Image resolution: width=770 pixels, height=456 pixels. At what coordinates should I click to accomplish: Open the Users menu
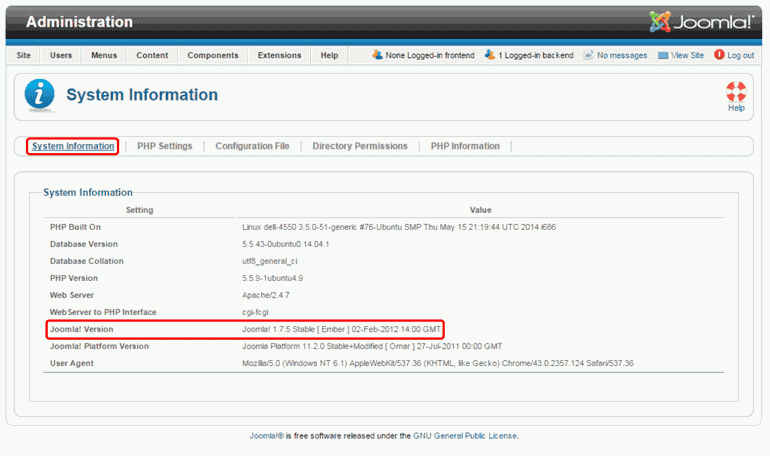click(61, 55)
